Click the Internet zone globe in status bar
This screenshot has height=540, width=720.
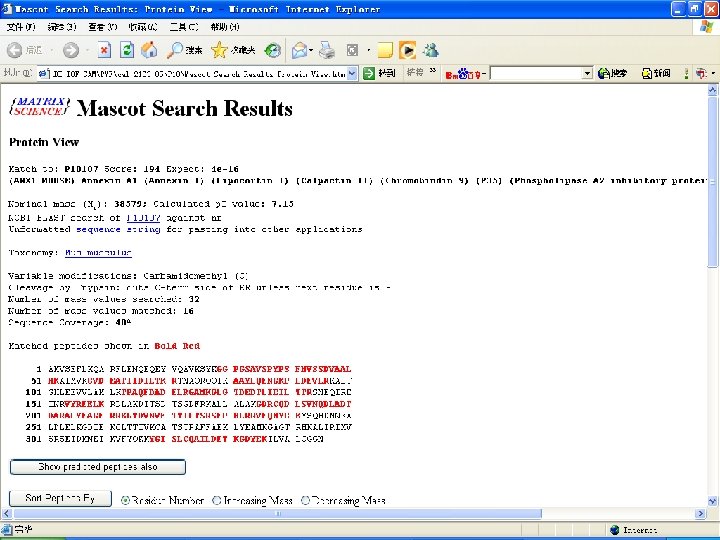coord(615,530)
